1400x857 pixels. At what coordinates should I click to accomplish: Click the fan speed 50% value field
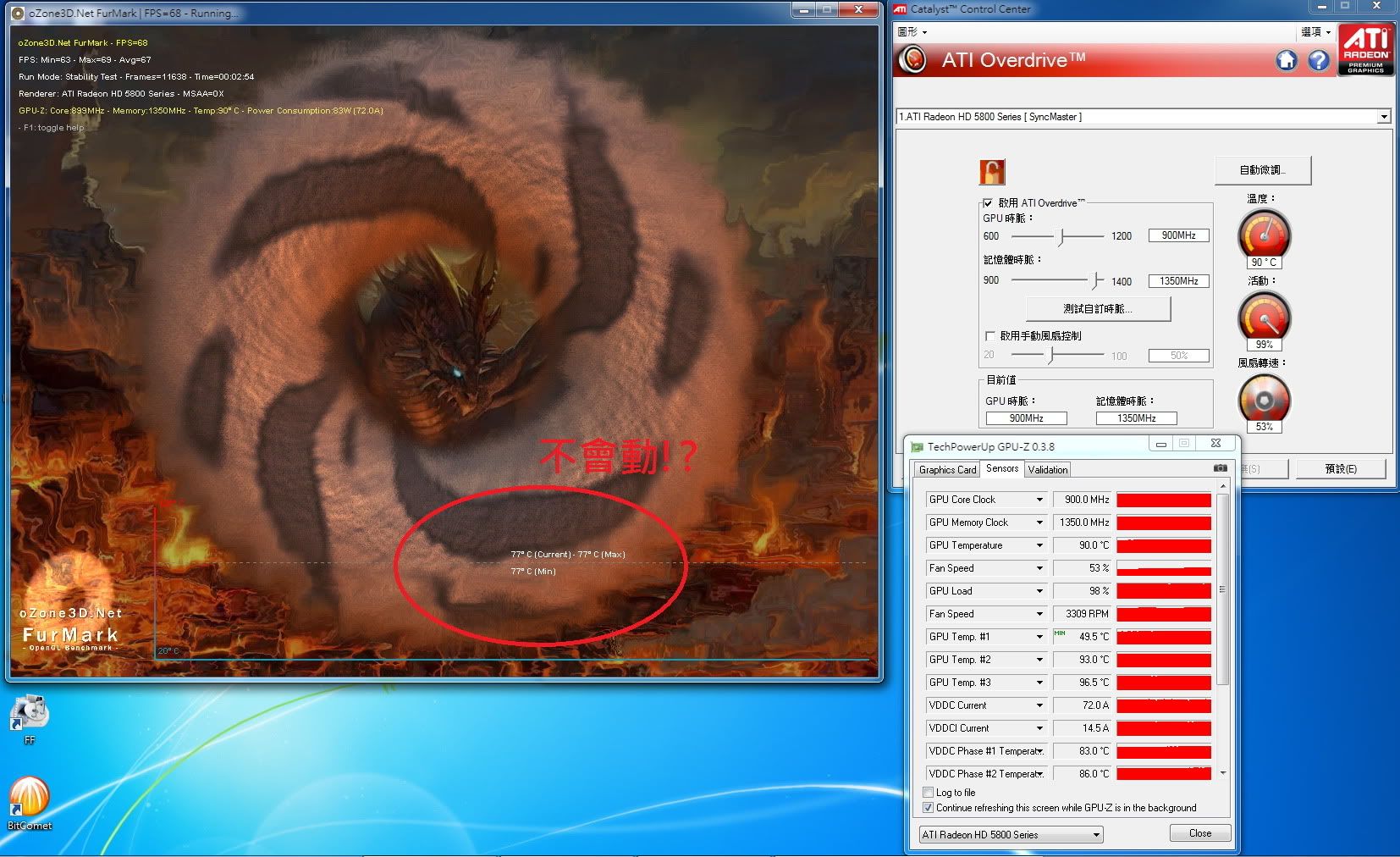click(1178, 356)
